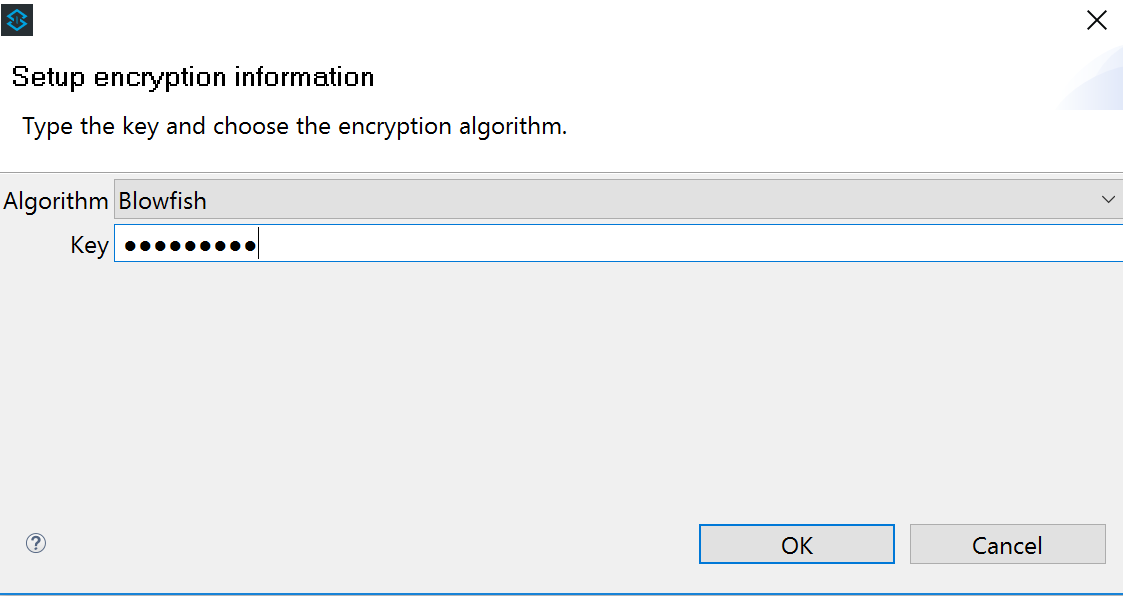Viewport: 1123px width, 596px height.
Task: Click the masked key dots
Action: (x=189, y=245)
